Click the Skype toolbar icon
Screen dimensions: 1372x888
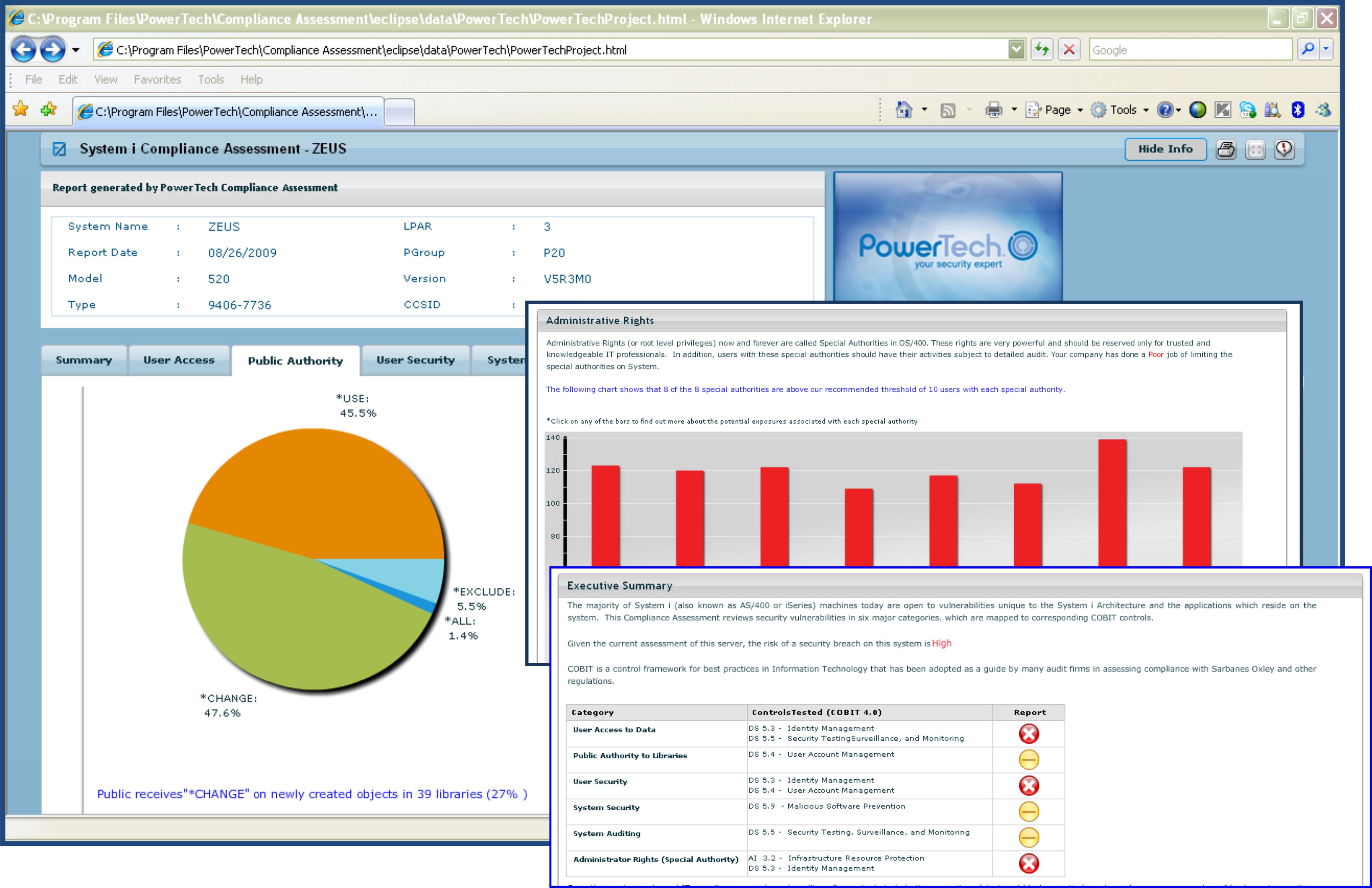point(1248,109)
